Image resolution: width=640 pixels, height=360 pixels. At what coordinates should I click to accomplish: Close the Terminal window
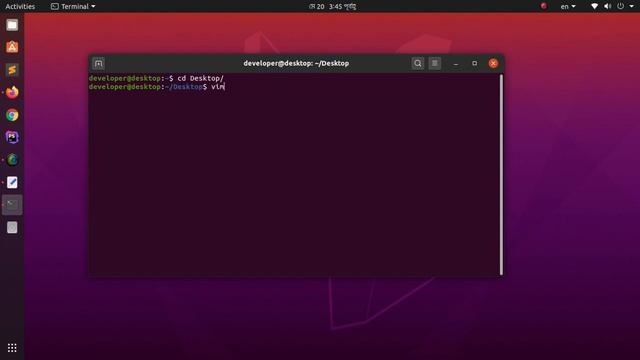pyautogui.click(x=493, y=63)
